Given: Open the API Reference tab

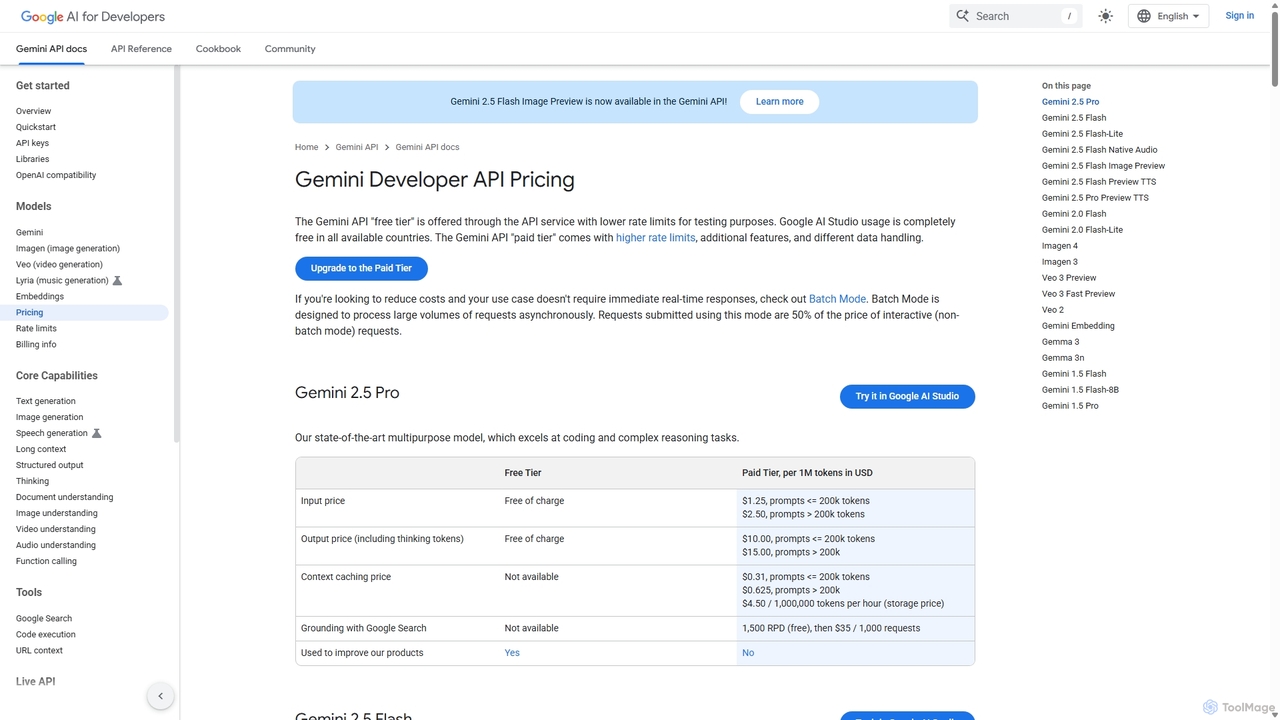Looking at the screenshot, I should (141, 49).
